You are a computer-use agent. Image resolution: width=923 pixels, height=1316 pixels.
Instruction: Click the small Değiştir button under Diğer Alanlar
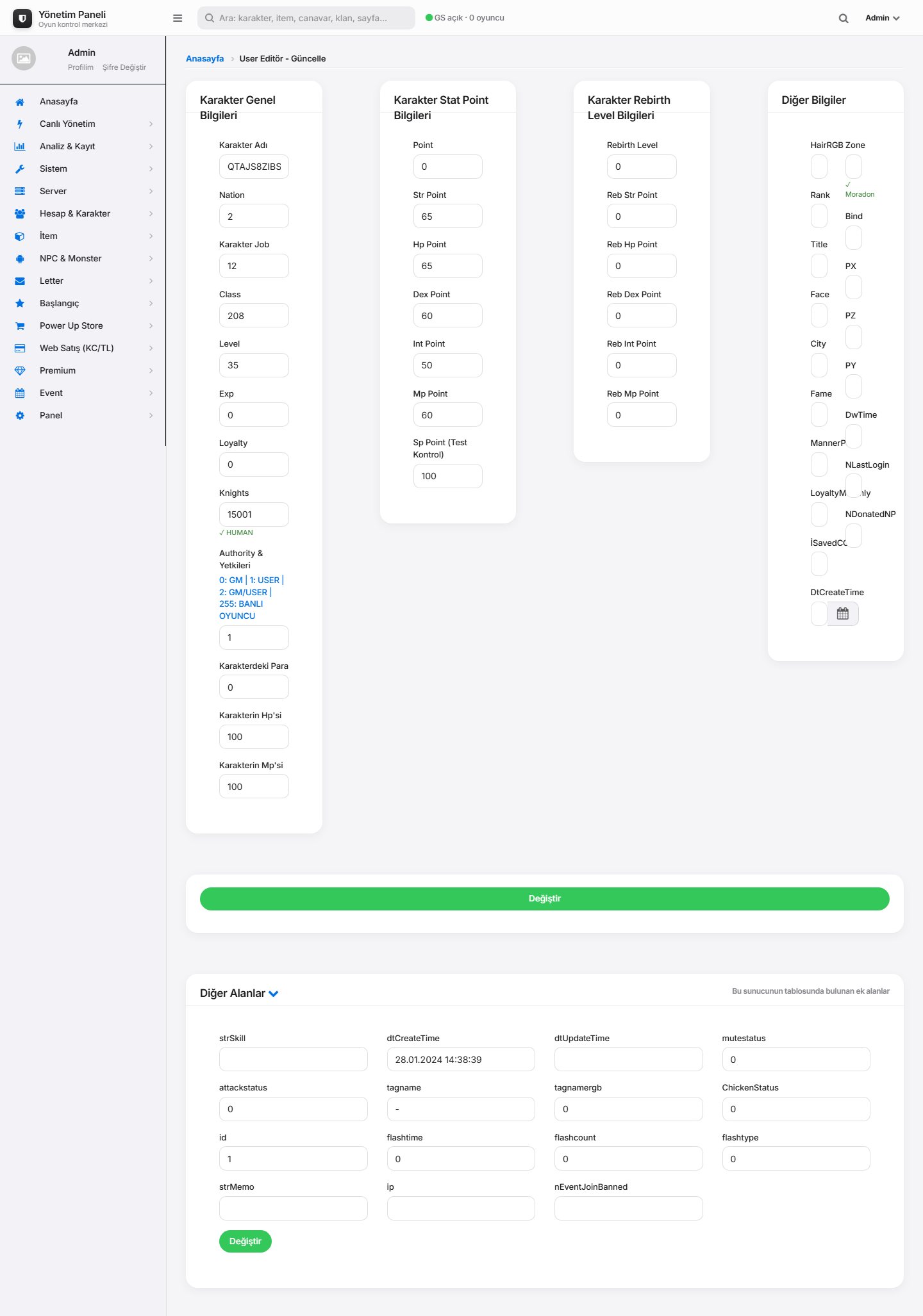coord(245,1242)
